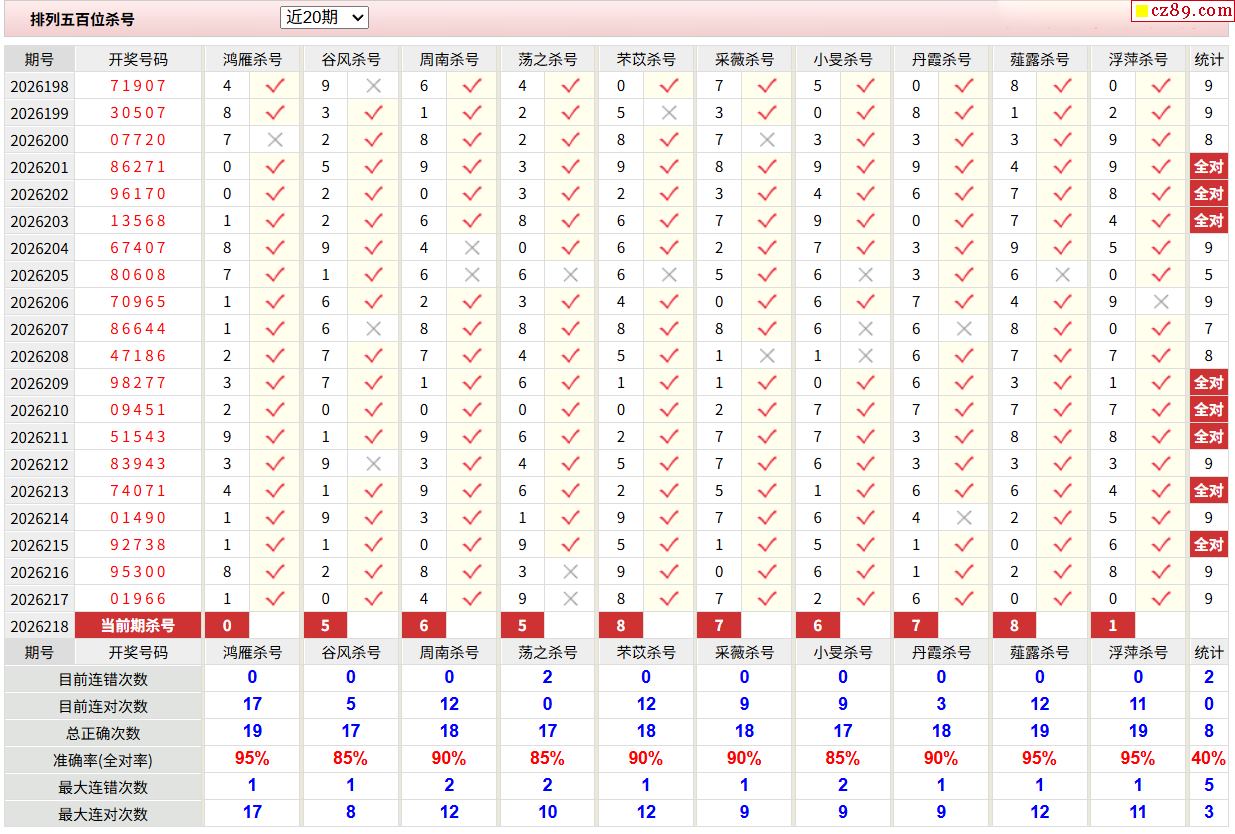The height and width of the screenshot is (834, 1235).
Task: Click the red checkmark in 2026198 鸿雁杀号 column
Action: tap(275, 86)
